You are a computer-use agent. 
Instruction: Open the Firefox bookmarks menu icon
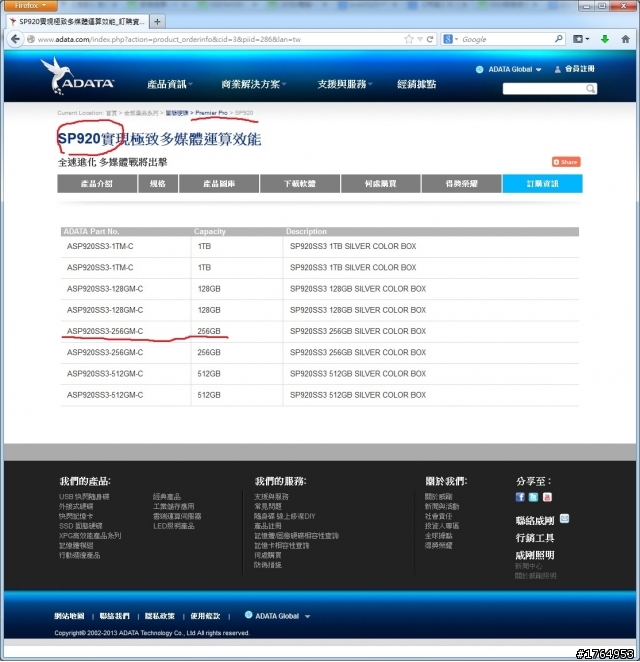581,39
